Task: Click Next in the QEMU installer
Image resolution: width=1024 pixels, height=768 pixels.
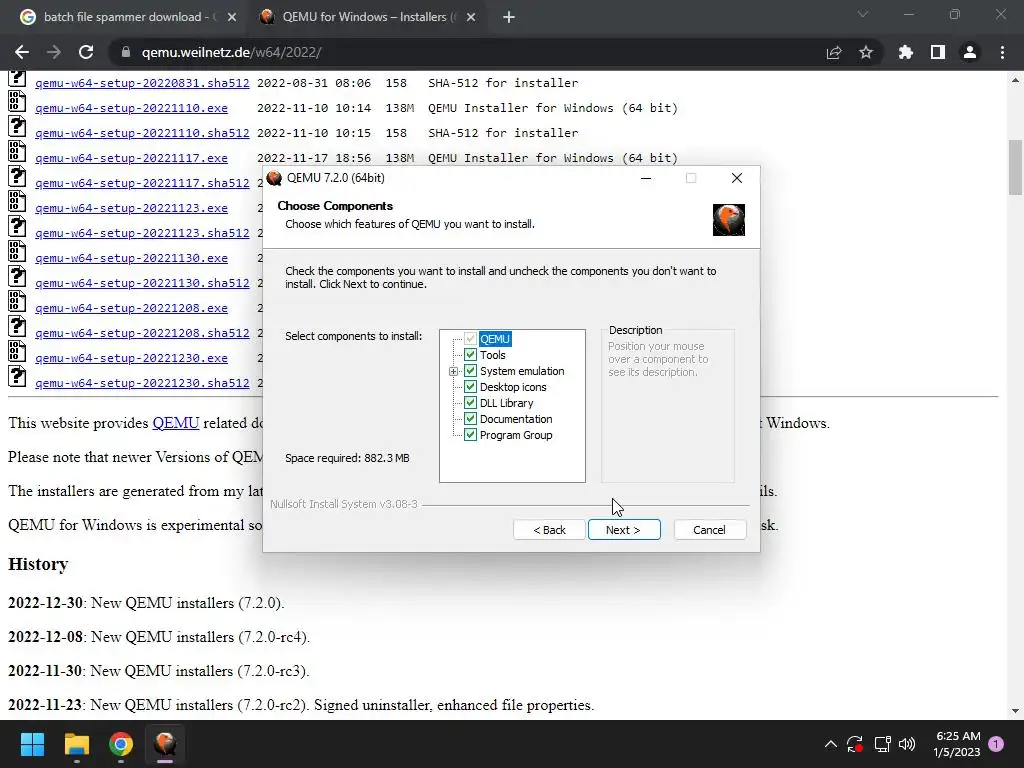Action: pyautogui.click(x=624, y=530)
